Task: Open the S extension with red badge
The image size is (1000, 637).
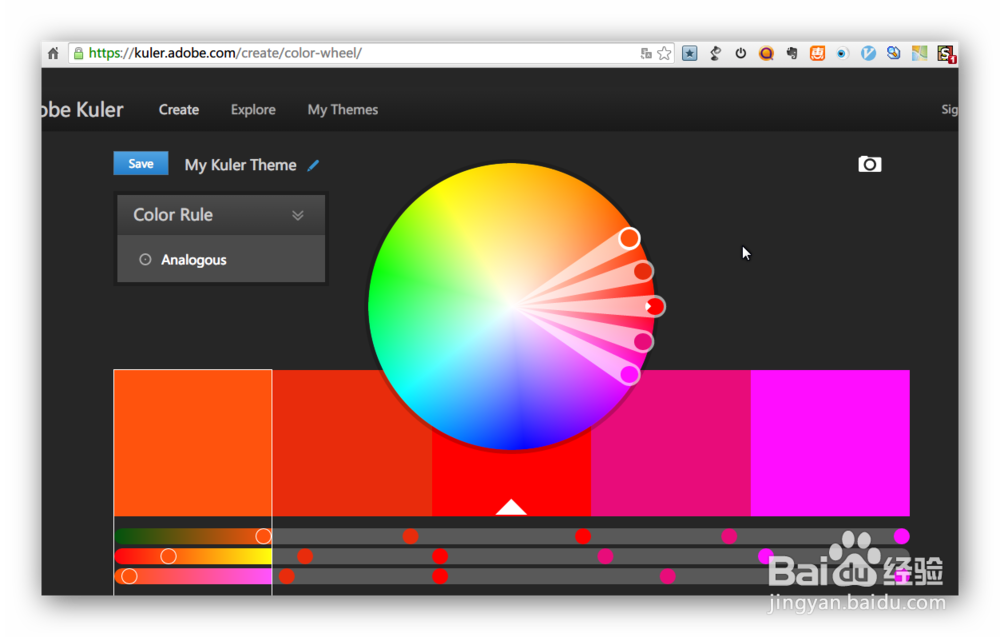Action: pyautogui.click(x=946, y=54)
